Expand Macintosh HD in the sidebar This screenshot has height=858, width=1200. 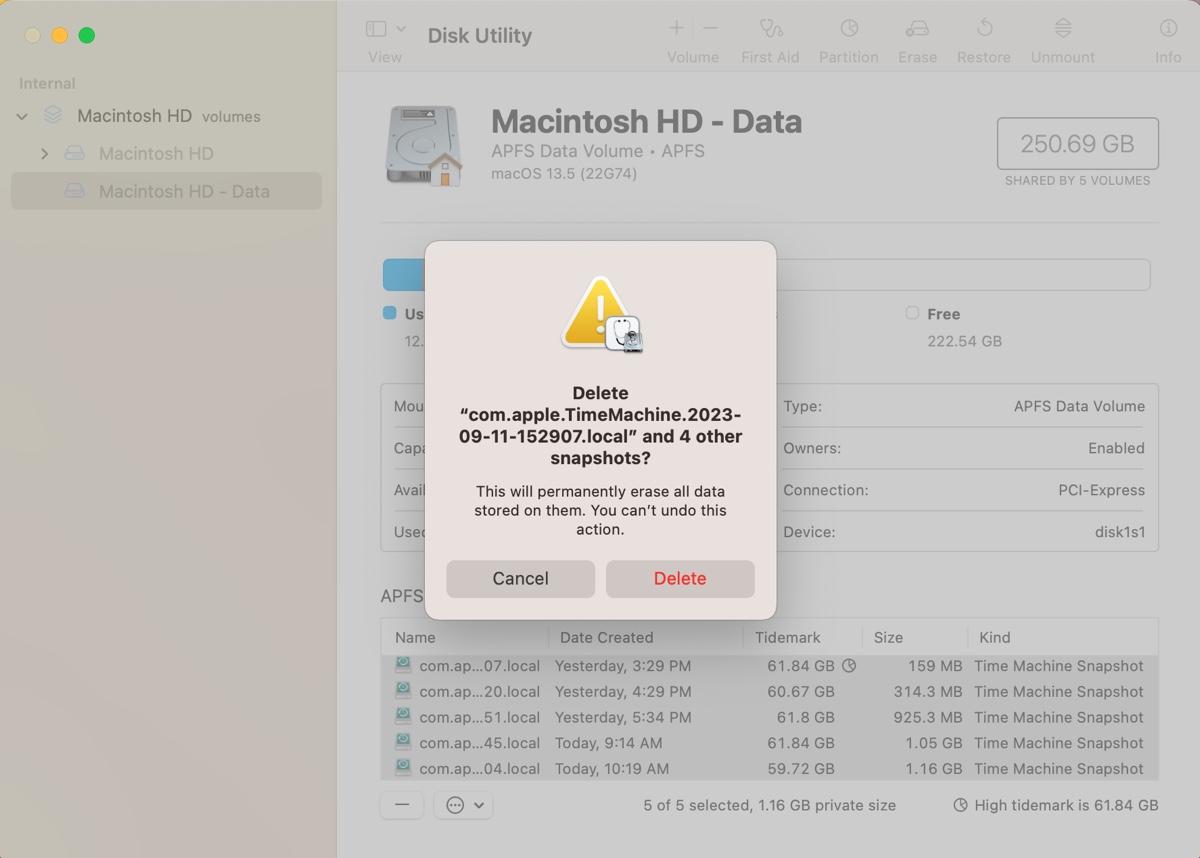click(45, 153)
